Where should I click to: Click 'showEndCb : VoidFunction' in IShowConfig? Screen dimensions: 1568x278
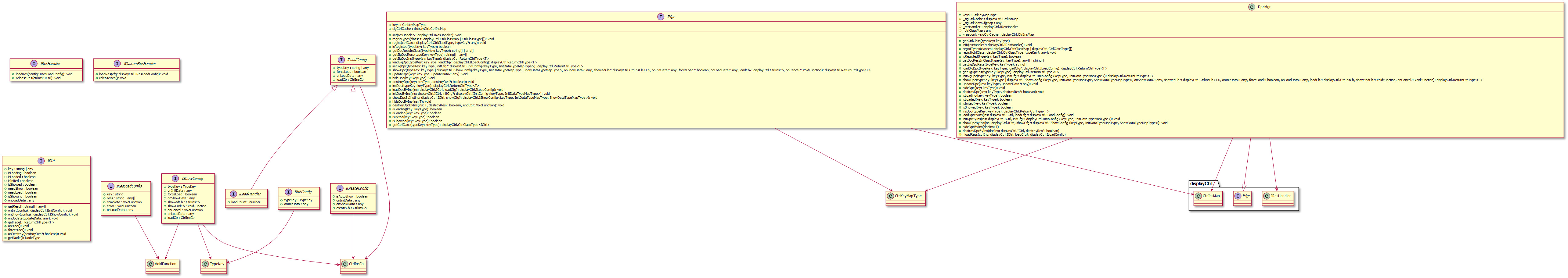[186, 206]
